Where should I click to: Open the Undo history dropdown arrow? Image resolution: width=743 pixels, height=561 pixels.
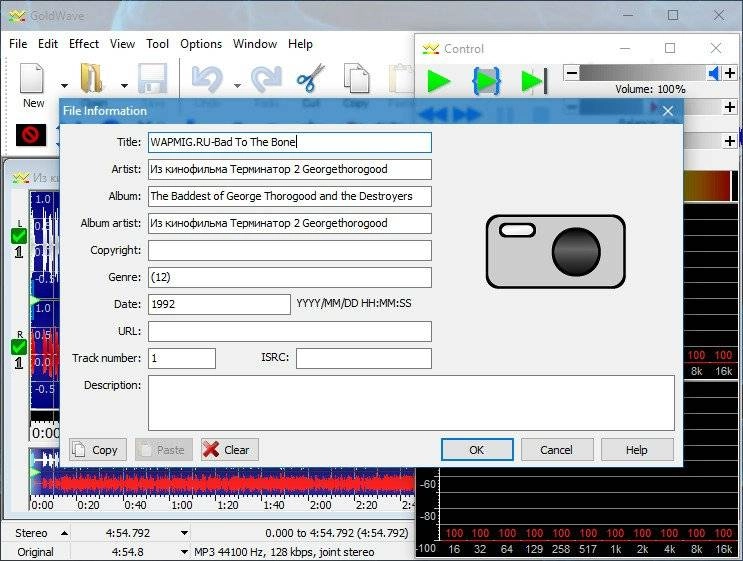point(237,86)
